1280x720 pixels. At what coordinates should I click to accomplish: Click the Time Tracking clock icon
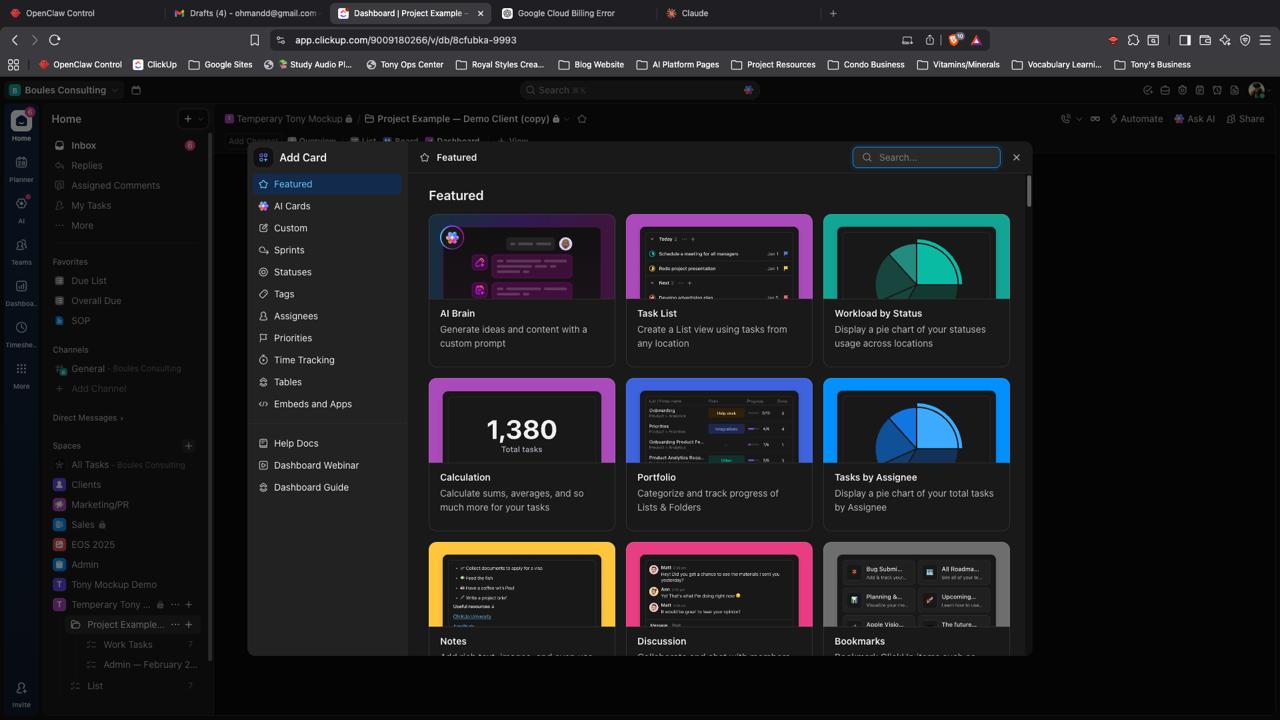click(x=263, y=360)
